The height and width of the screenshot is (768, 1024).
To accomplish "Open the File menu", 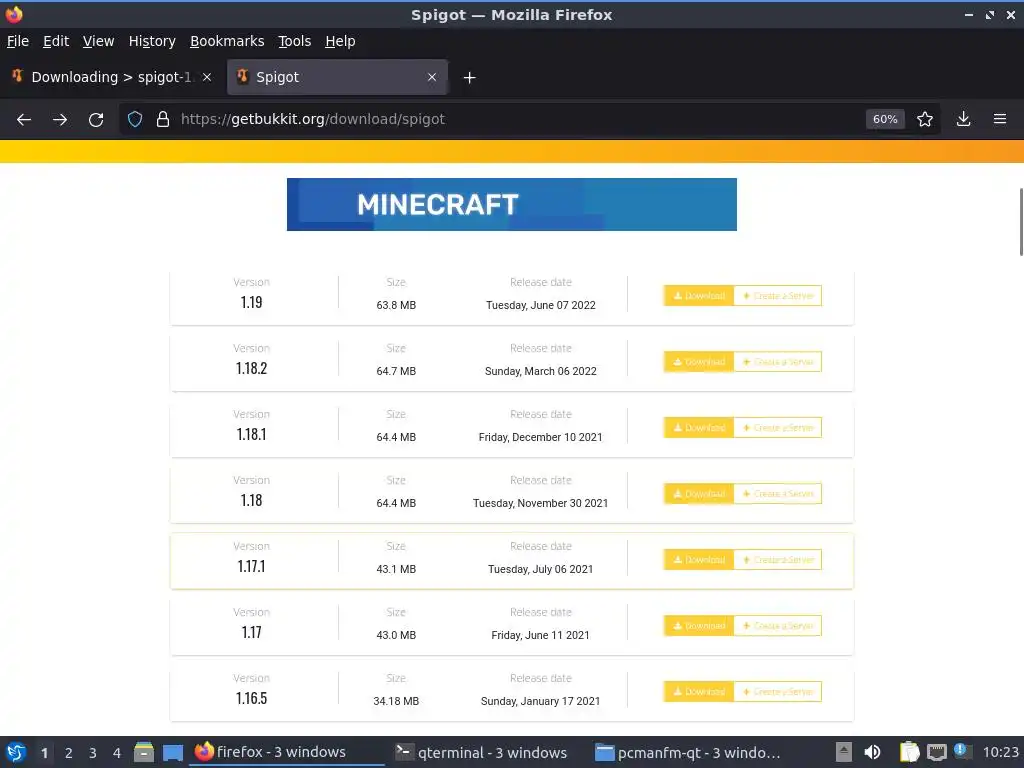I will coord(18,41).
